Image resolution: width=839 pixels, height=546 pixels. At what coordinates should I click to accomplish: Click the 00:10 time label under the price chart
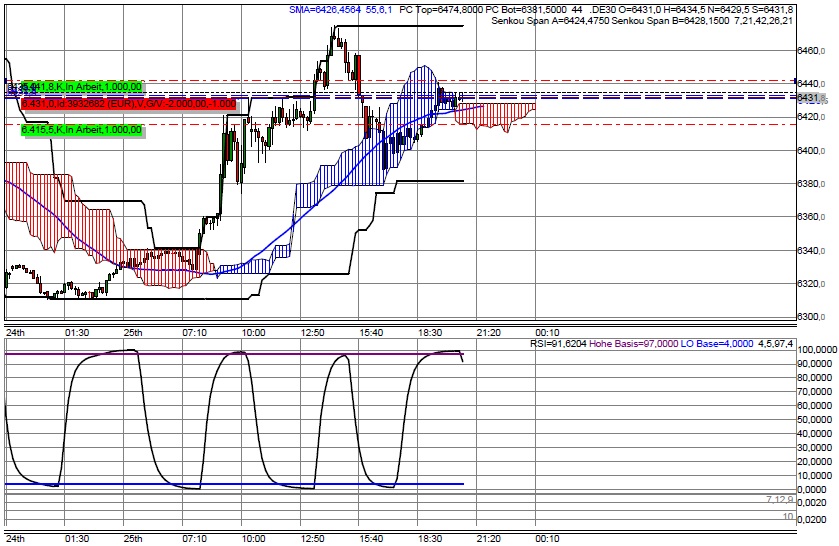(x=548, y=332)
